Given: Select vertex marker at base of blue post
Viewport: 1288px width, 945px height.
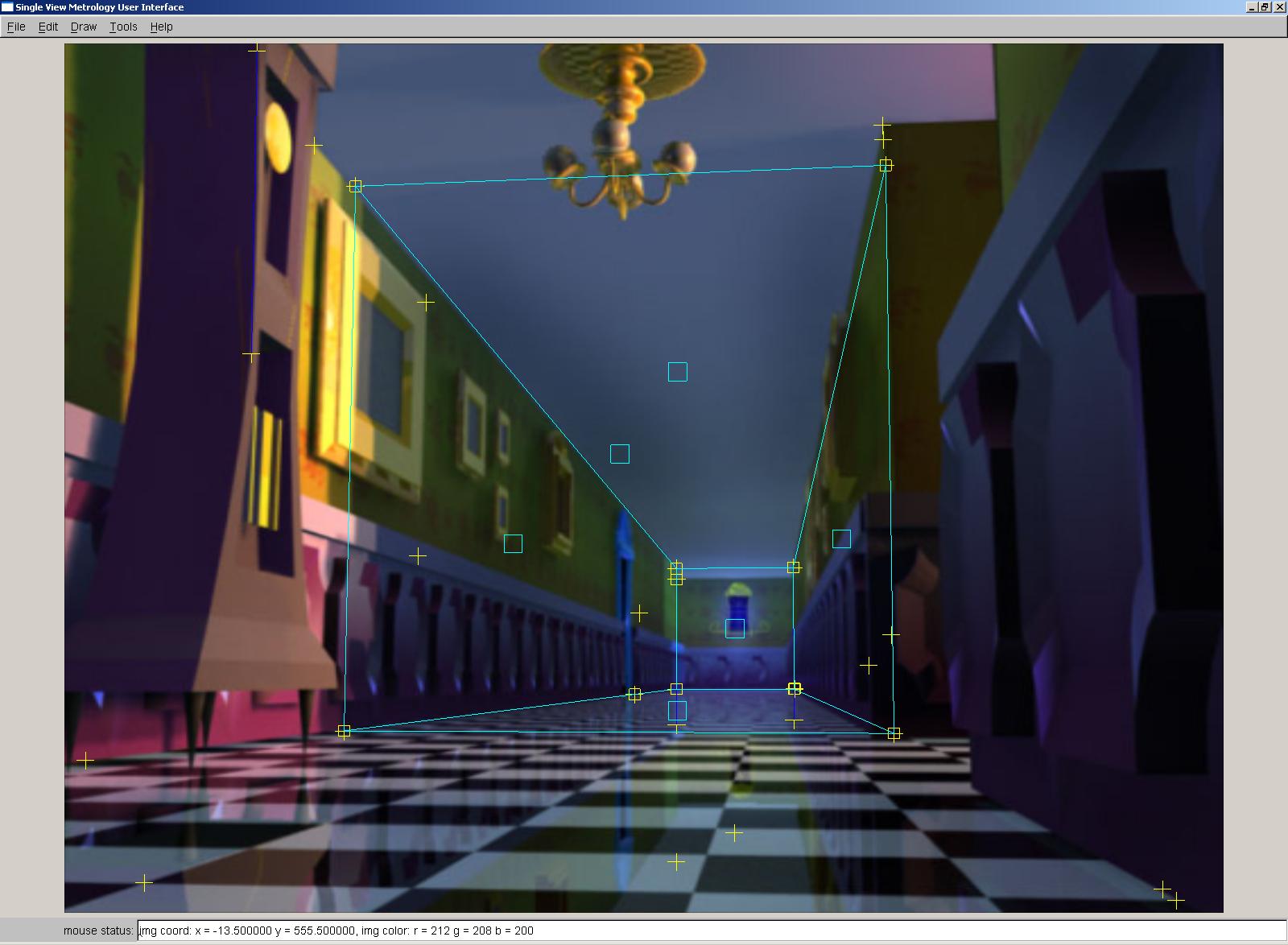Looking at the screenshot, I should click(634, 694).
